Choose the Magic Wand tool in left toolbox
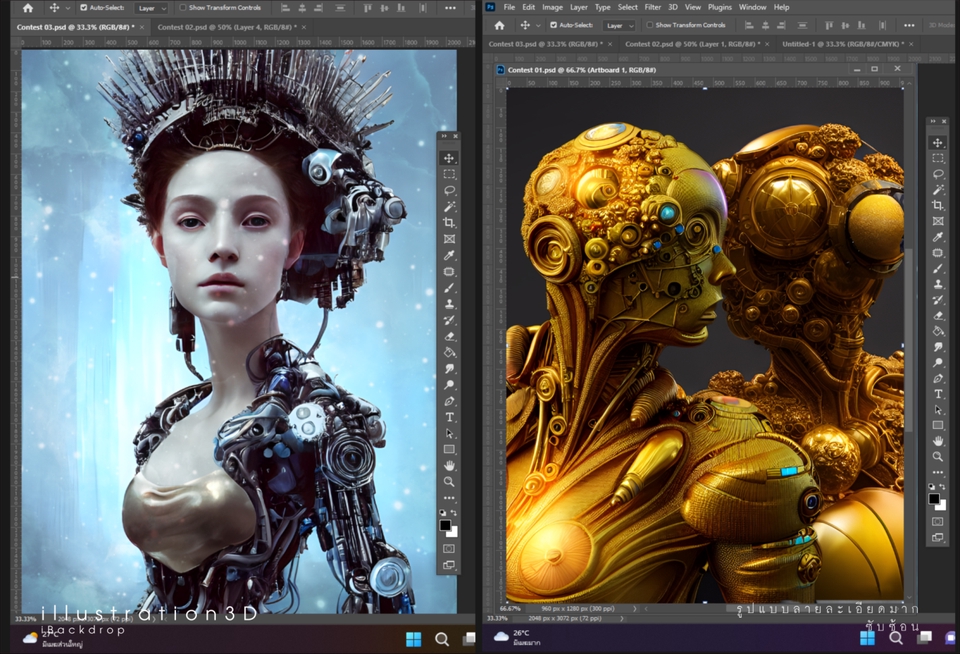 coord(449,207)
